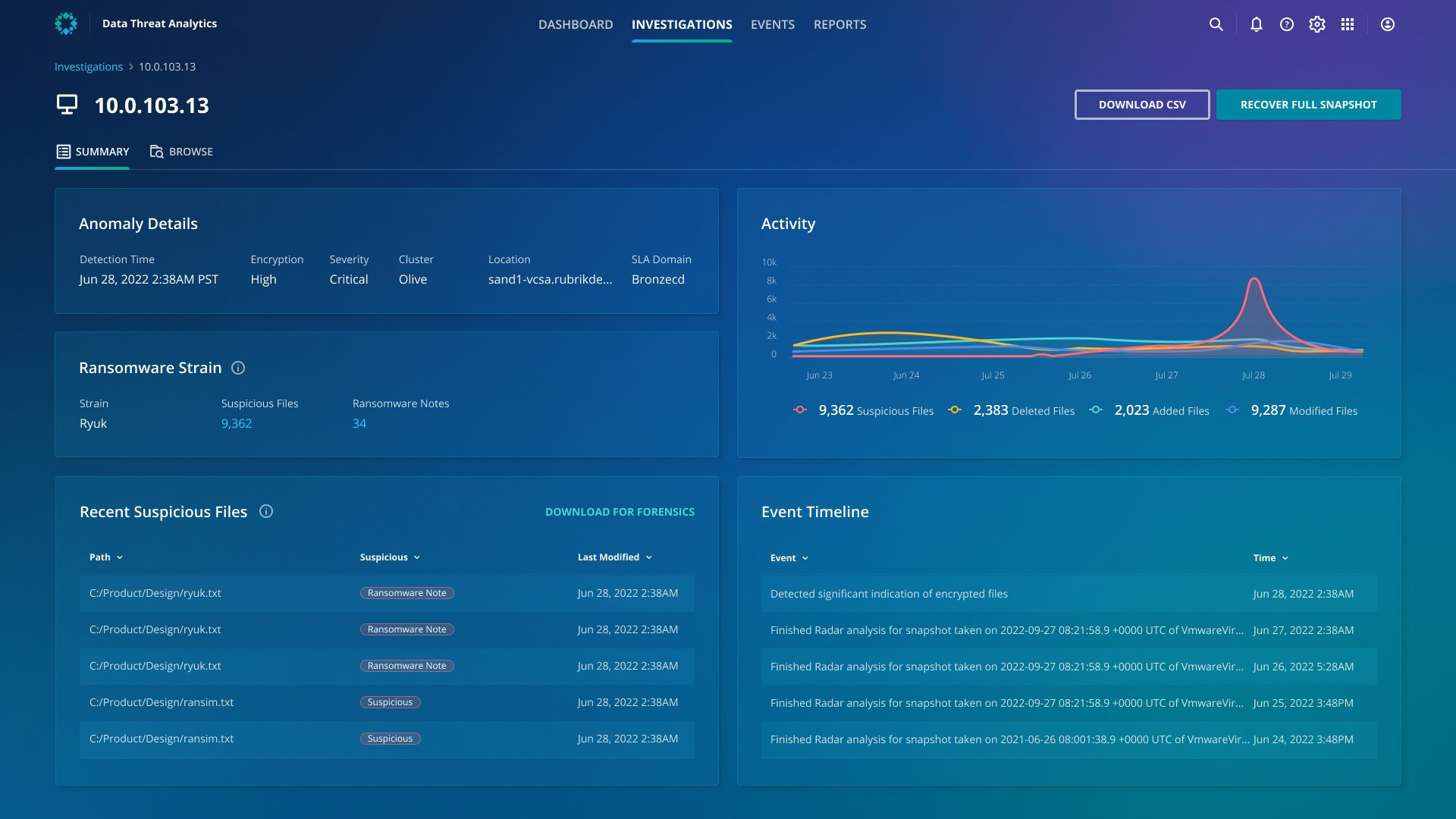Image resolution: width=1456 pixels, height=819 pixels.
Task: Open notifications bell icon
Action: (1256, 24)
